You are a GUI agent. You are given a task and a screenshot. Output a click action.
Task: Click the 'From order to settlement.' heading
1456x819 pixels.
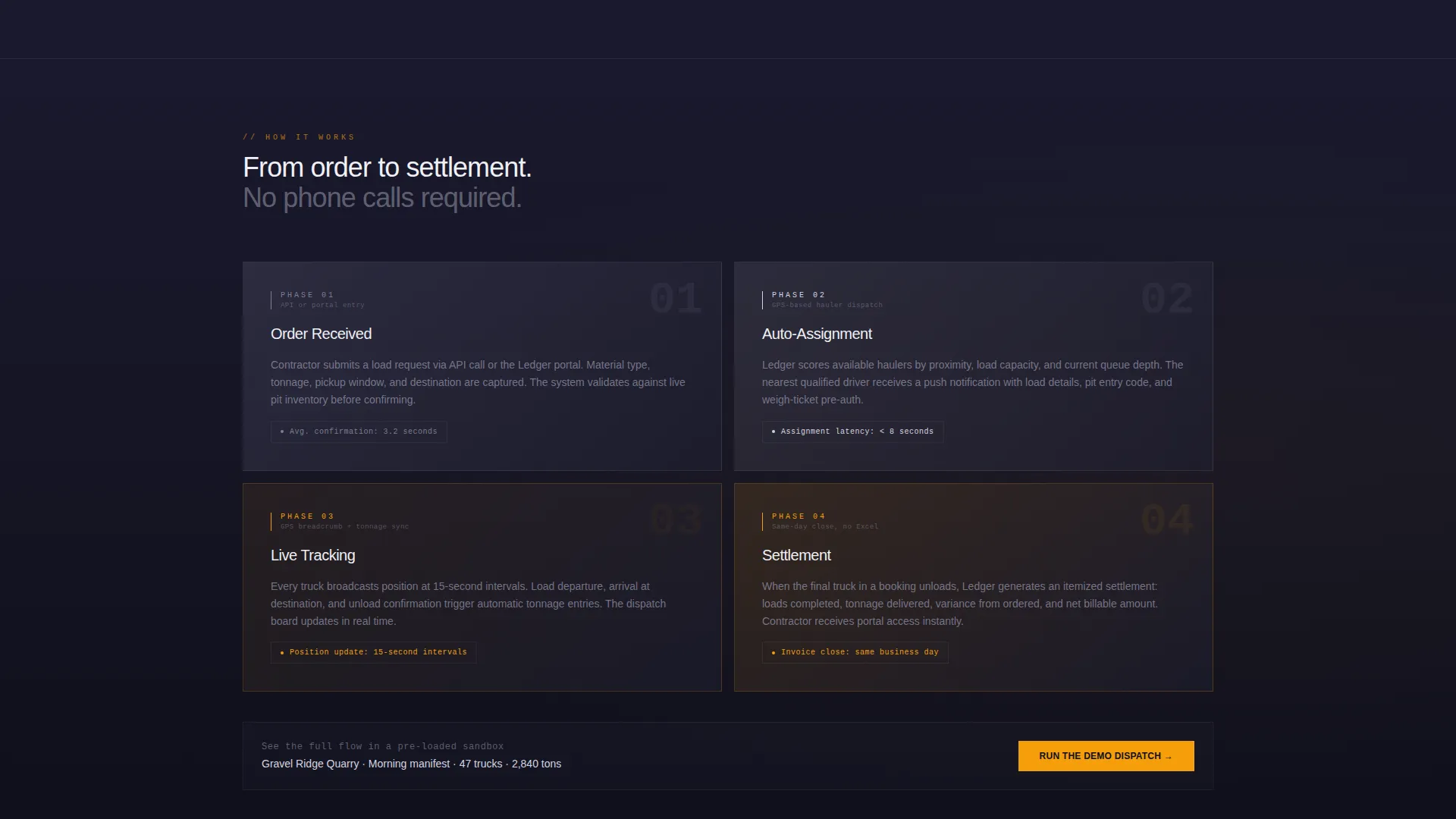coord(387,168)
